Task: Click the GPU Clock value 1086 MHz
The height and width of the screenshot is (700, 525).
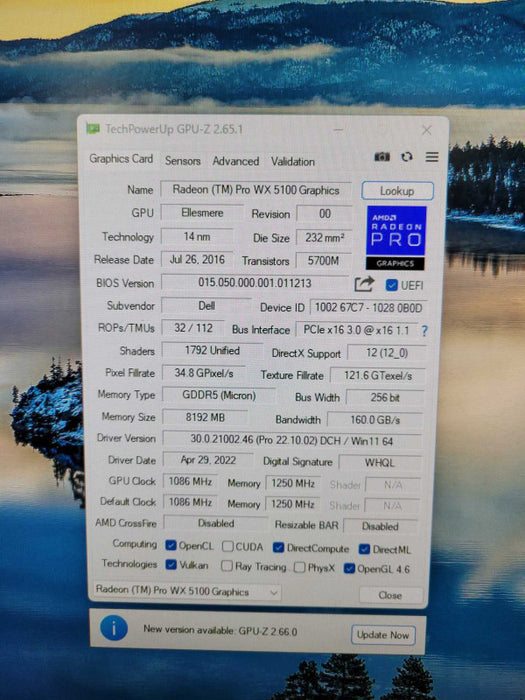Action: point(190,481)
